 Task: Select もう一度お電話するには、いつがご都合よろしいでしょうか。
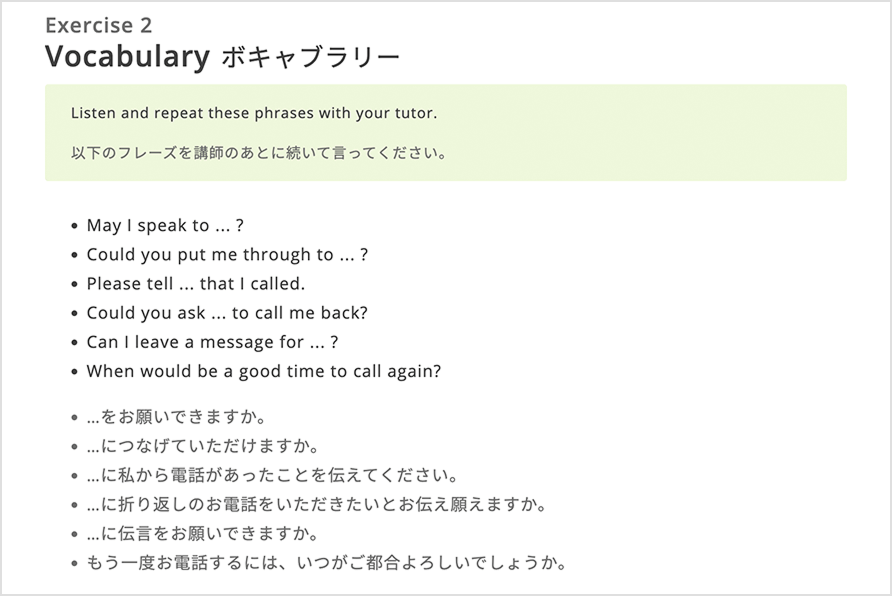coord(327,564)
